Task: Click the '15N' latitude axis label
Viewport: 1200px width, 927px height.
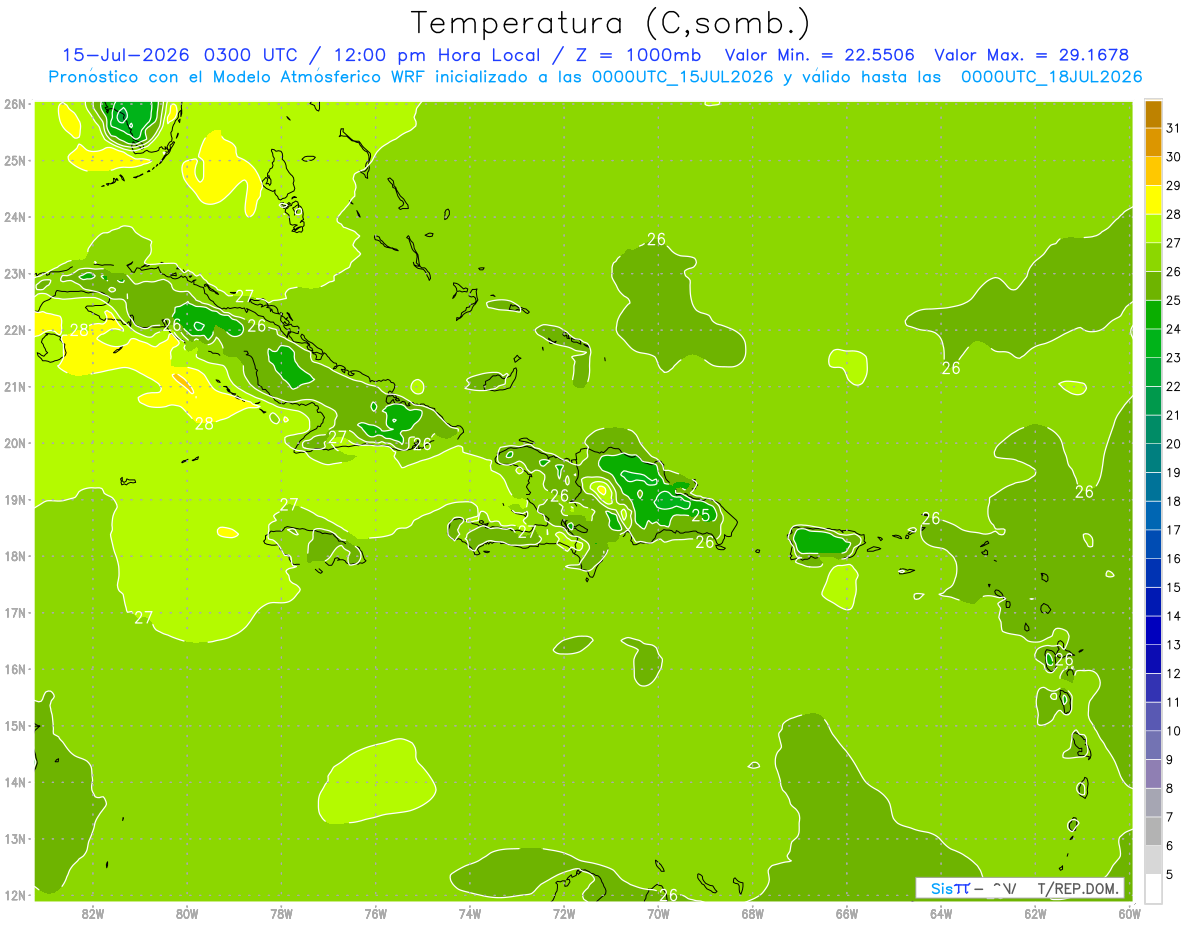Action: [15, 726]
